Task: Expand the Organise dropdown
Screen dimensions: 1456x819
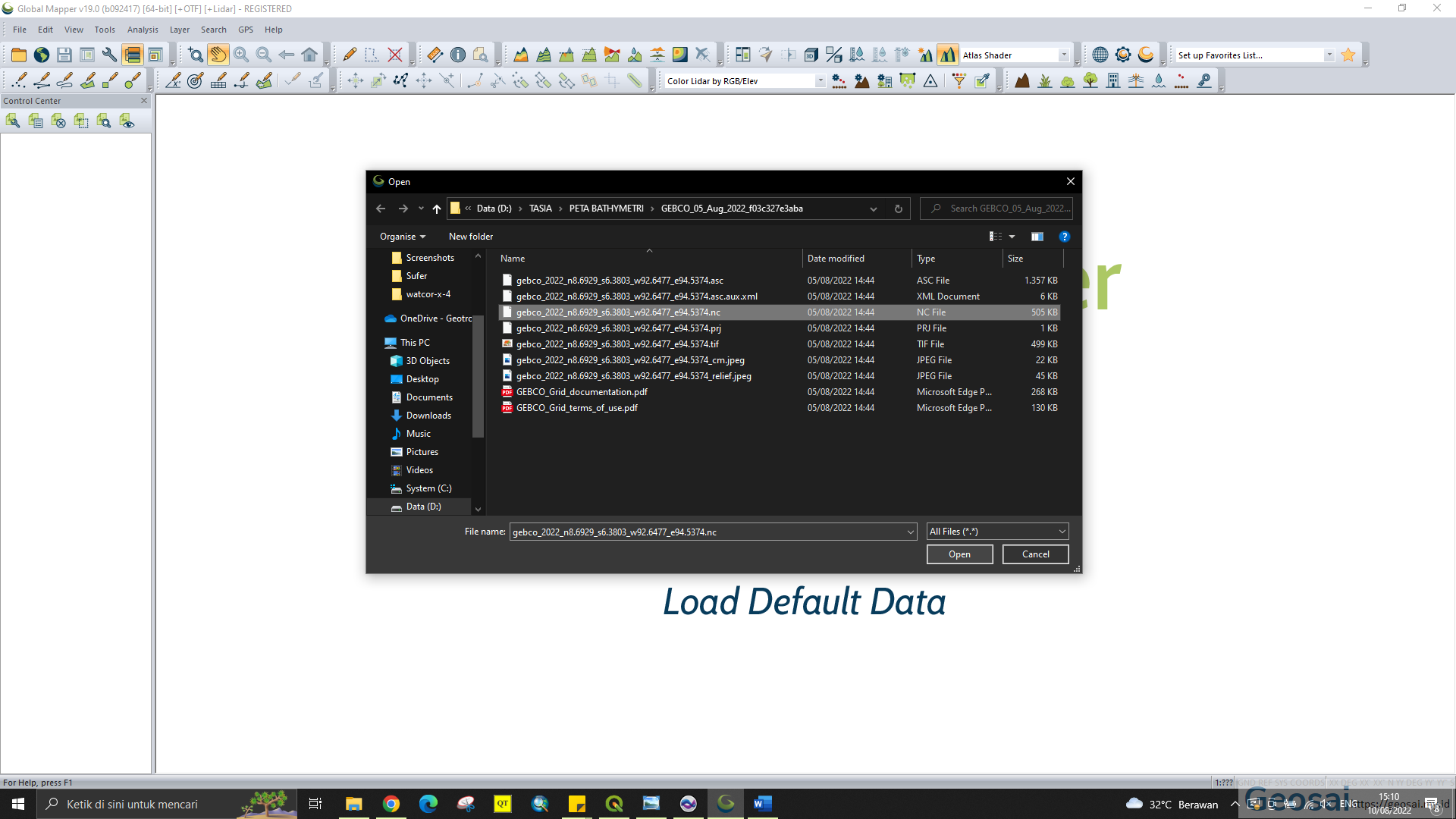Action: click(x=402, y=236)
